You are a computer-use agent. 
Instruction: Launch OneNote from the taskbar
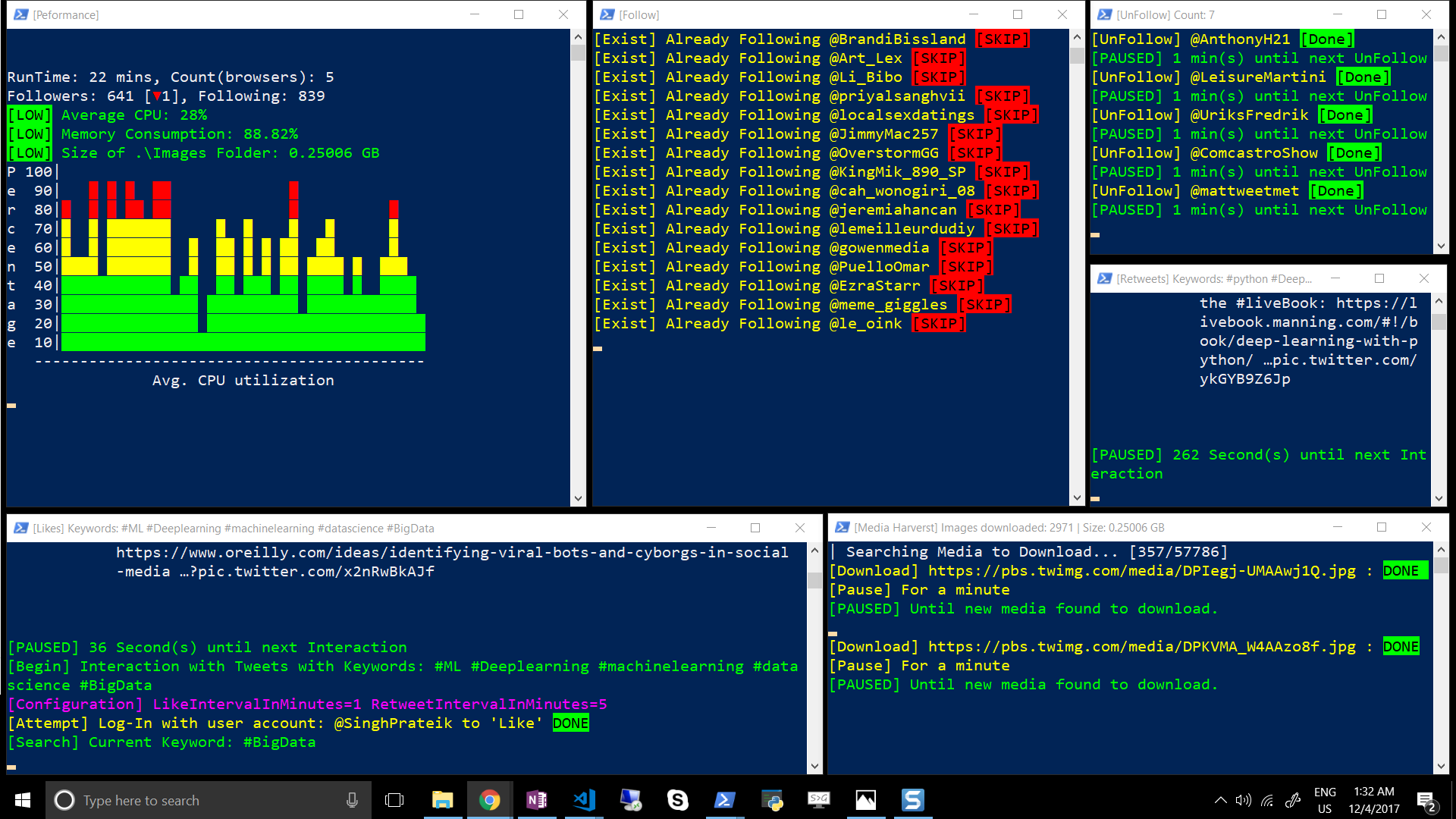coord(537,800)
